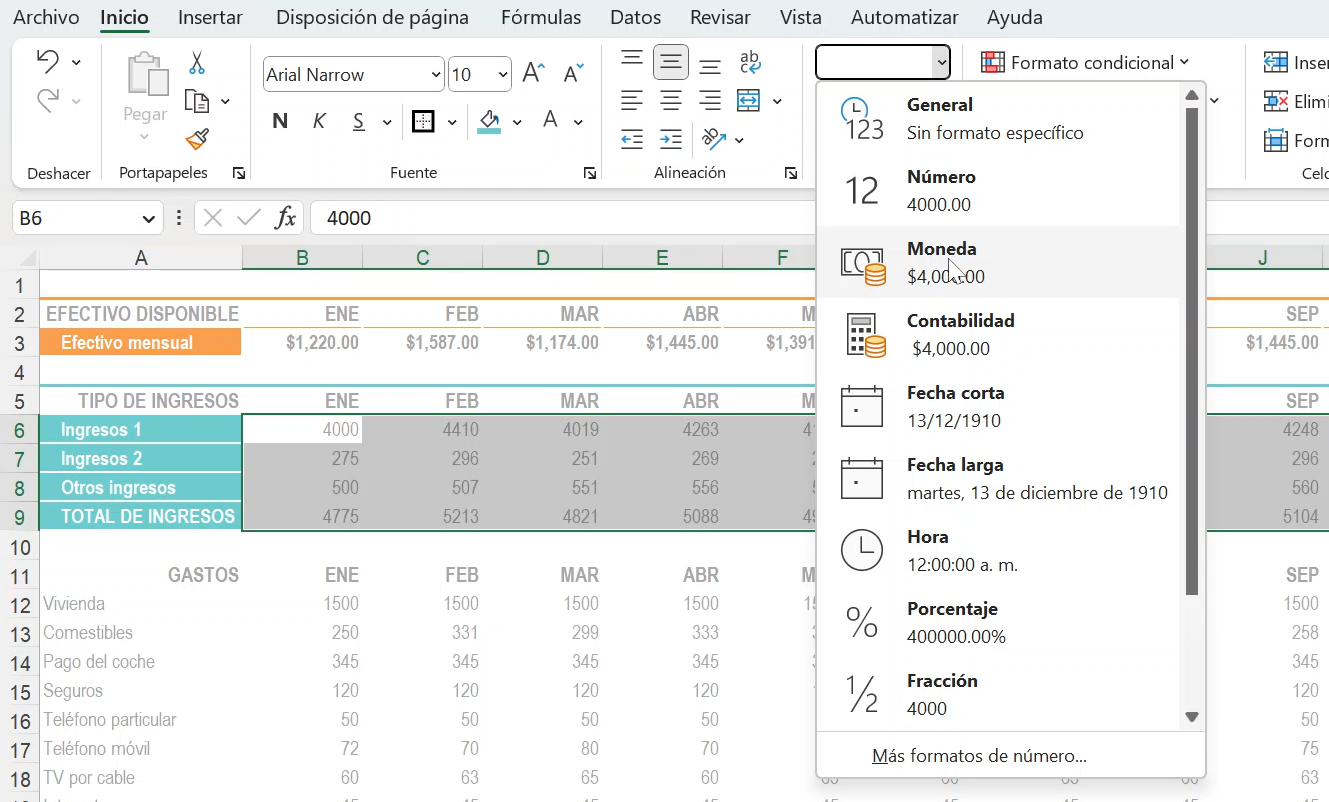The image size is (1329, 802).
Task: Click the decrease indent icon
Action: tap(631, 140)
